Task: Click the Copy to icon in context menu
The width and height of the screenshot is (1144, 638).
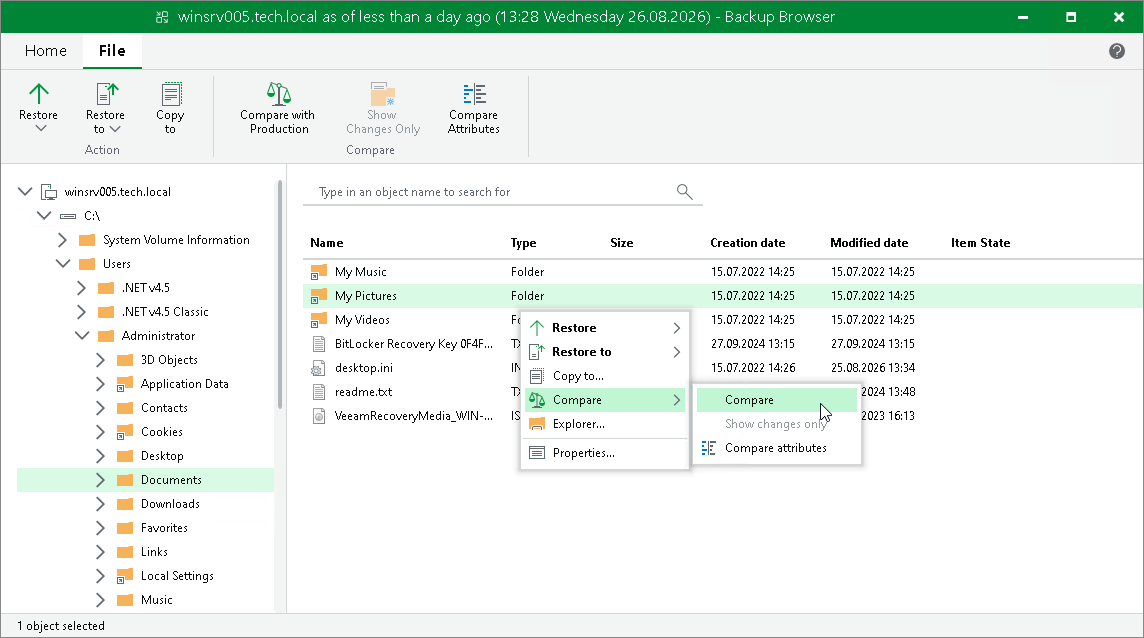Action: click(x=537, y=376)
